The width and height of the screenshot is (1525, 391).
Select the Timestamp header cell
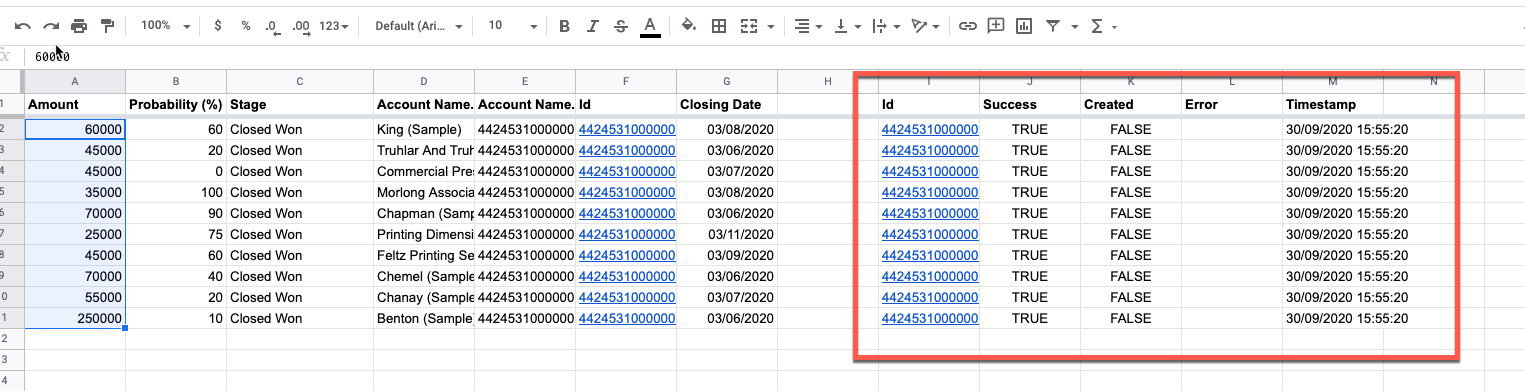[x=1333, y=104]
